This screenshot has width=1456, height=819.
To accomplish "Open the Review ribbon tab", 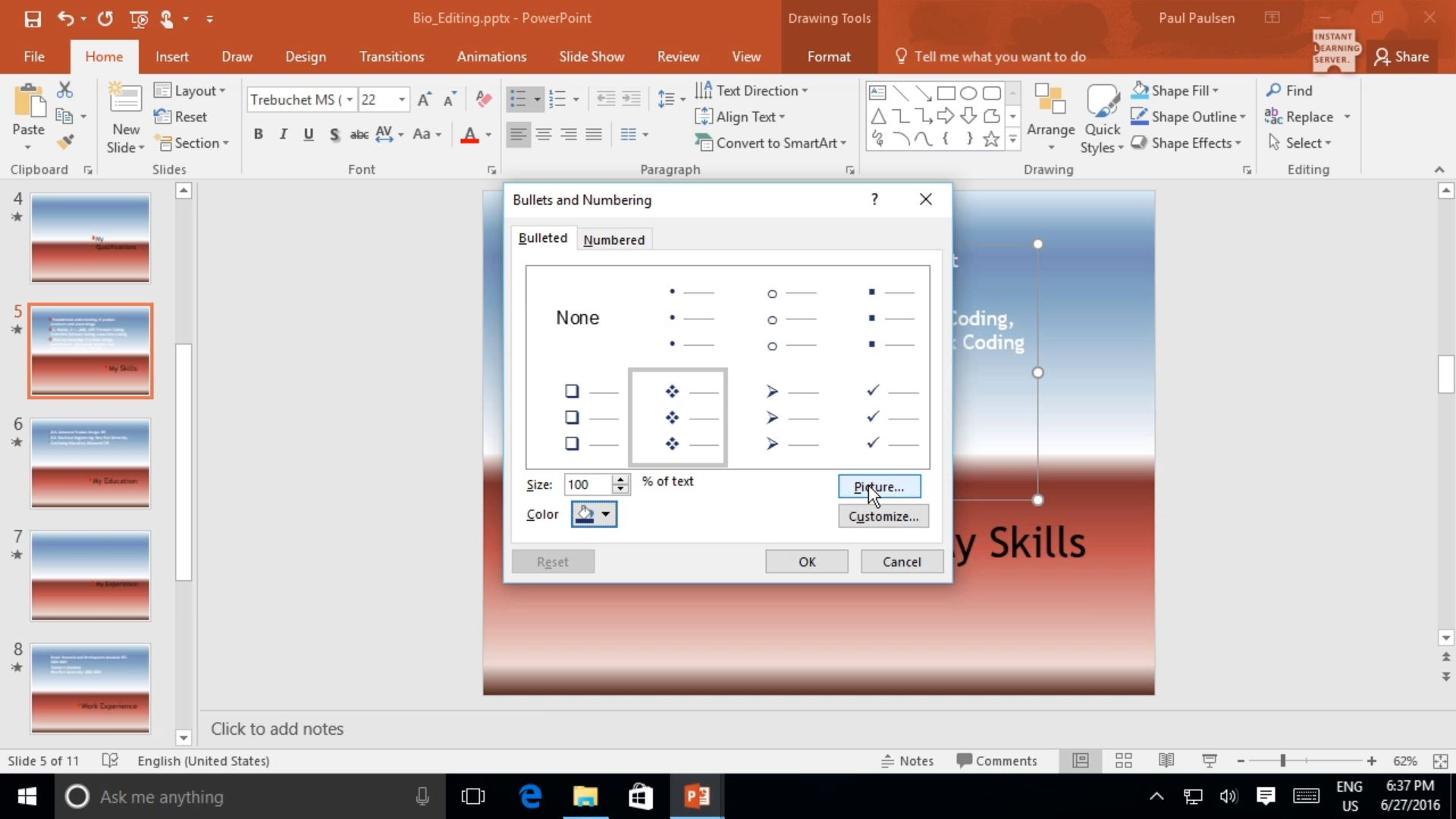I will tap(677, 55).
